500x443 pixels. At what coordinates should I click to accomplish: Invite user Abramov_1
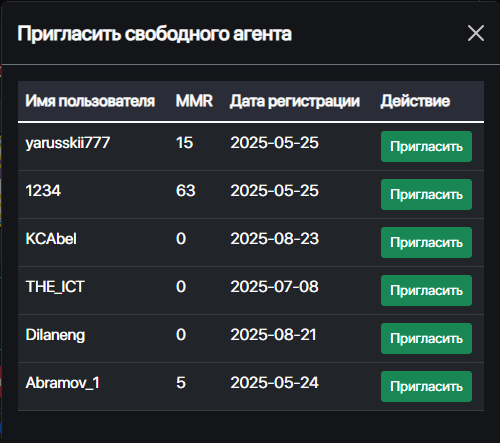click(x=426, y=387)
